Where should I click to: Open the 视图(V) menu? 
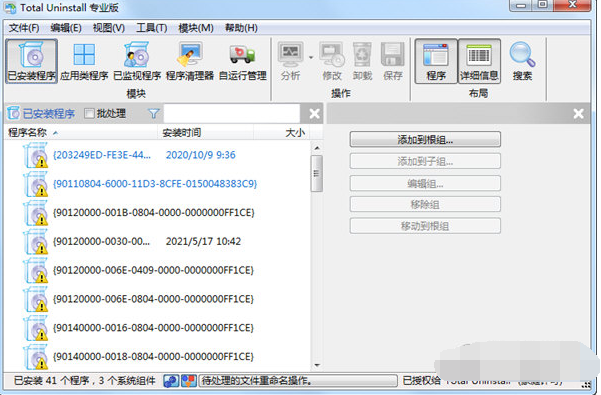[x=109, y=28]
